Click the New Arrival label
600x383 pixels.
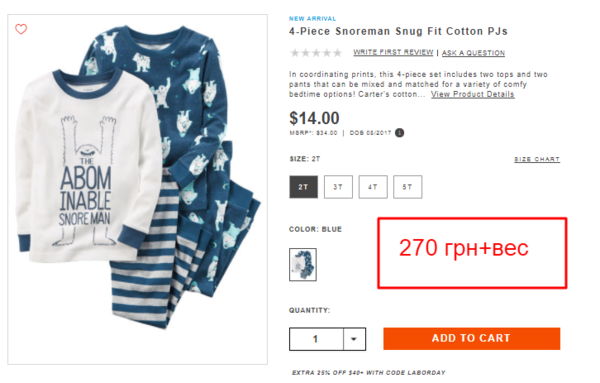tap(312, 18)
